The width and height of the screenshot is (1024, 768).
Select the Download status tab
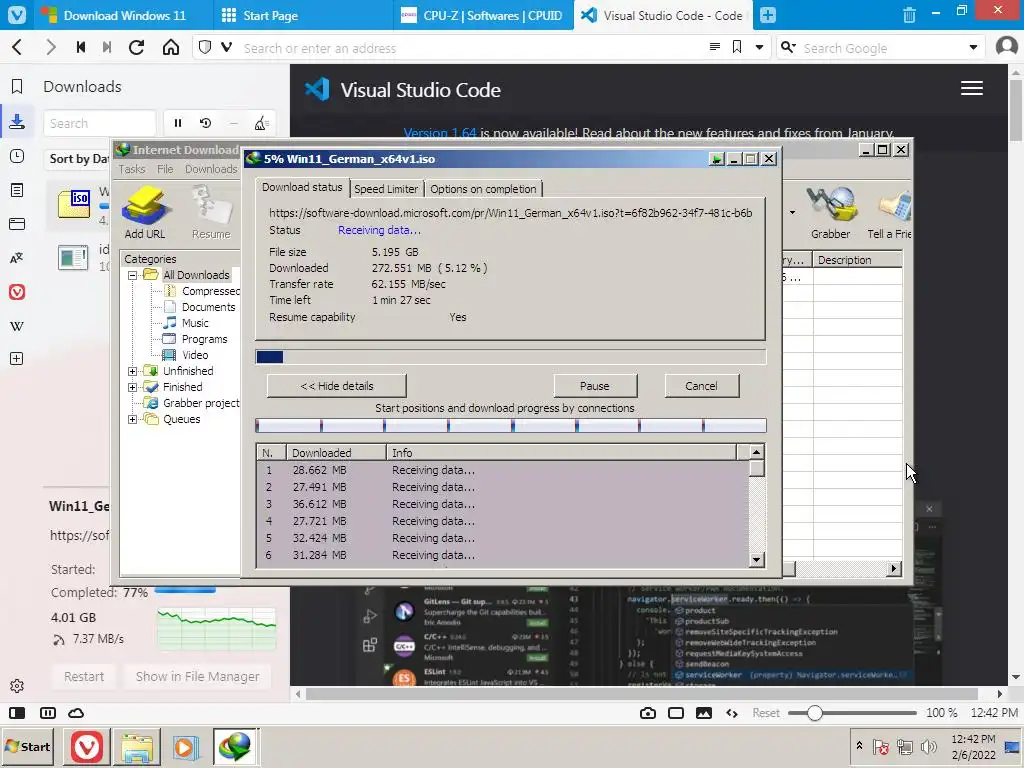pos(302,187)
